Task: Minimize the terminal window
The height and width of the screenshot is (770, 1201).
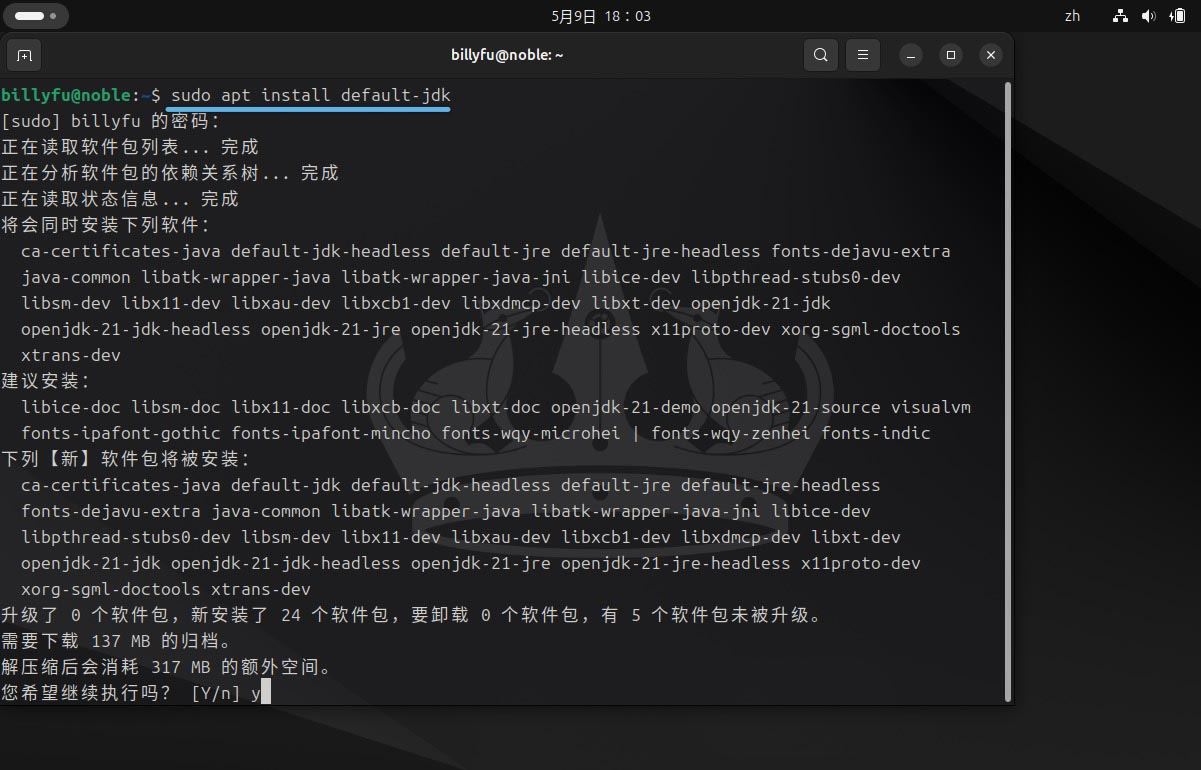Action: (911, 55)
